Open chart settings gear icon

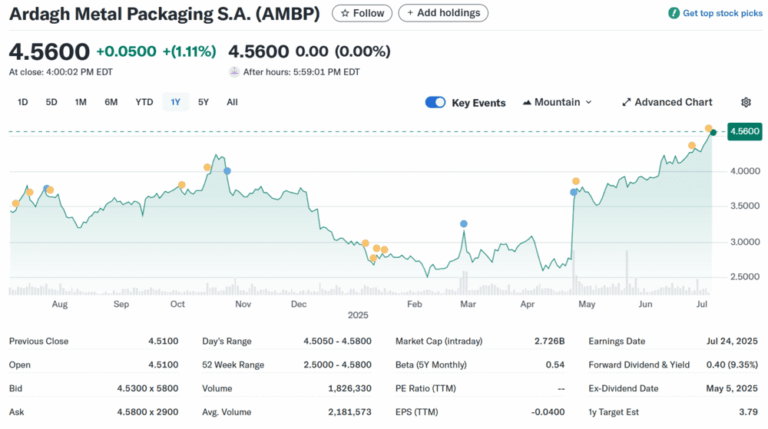(745, 102)
